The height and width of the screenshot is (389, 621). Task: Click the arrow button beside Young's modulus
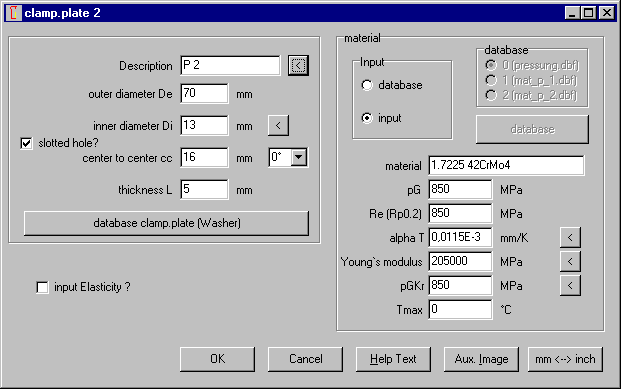coord(570,261)
